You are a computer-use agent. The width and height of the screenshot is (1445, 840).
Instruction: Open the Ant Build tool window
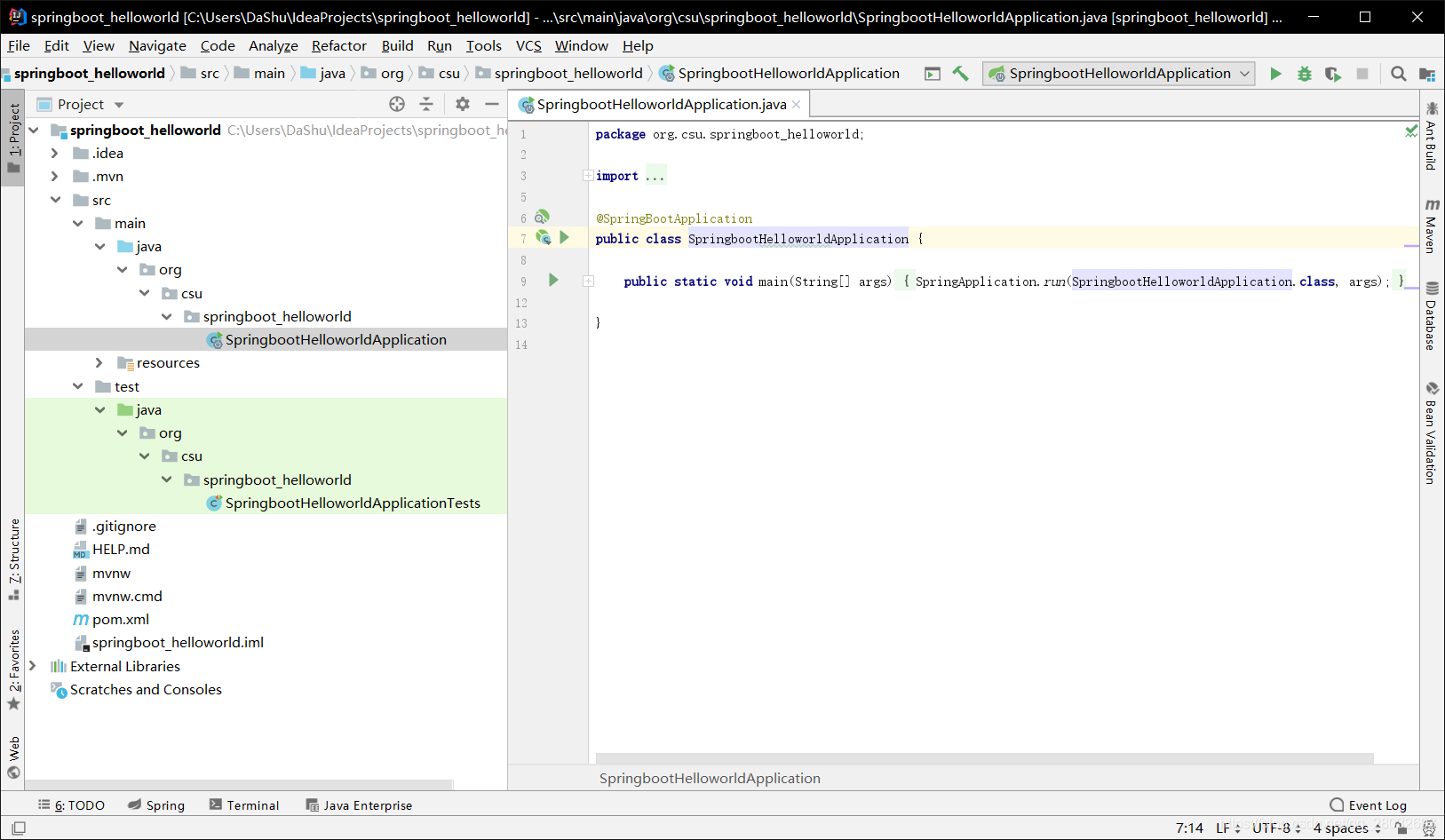1432,135
